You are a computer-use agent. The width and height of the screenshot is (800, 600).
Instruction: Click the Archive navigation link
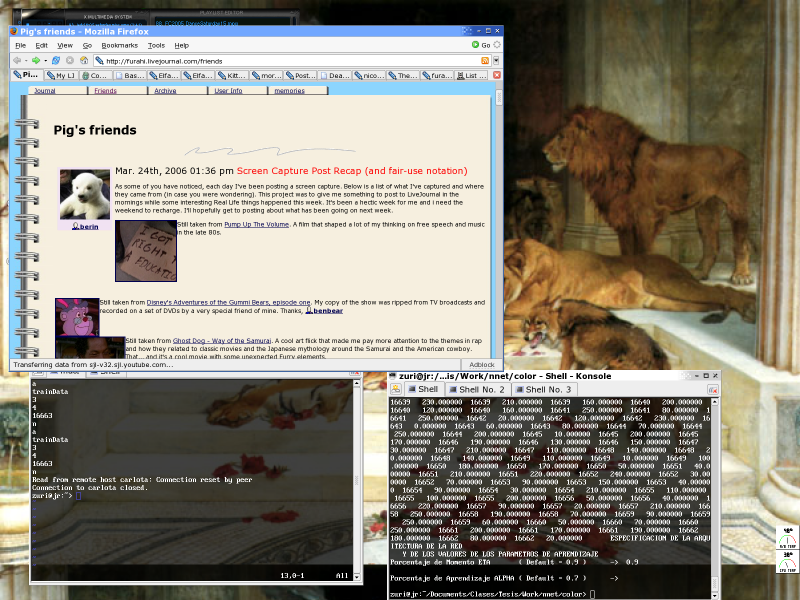tap(165, 91)
